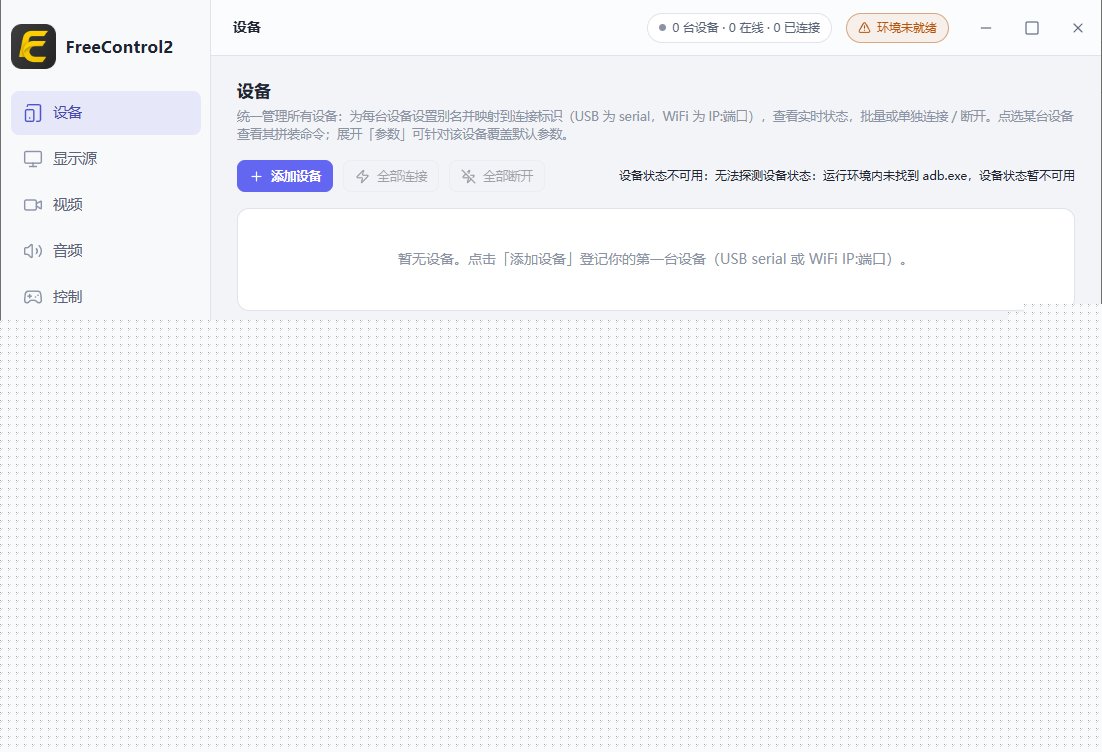
Task: Click the 全部断开 button
Action: [x=497, y=176]
